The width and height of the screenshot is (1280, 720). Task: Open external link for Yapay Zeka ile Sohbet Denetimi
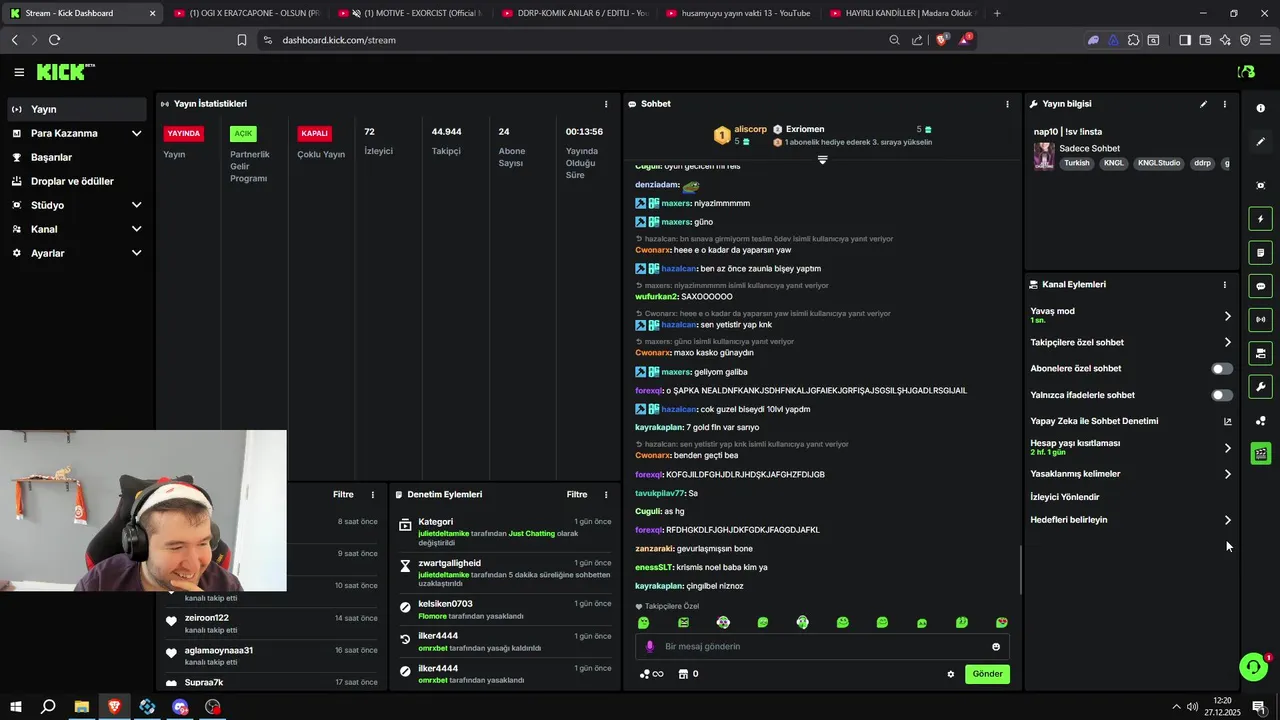[x=1228, y=422]
